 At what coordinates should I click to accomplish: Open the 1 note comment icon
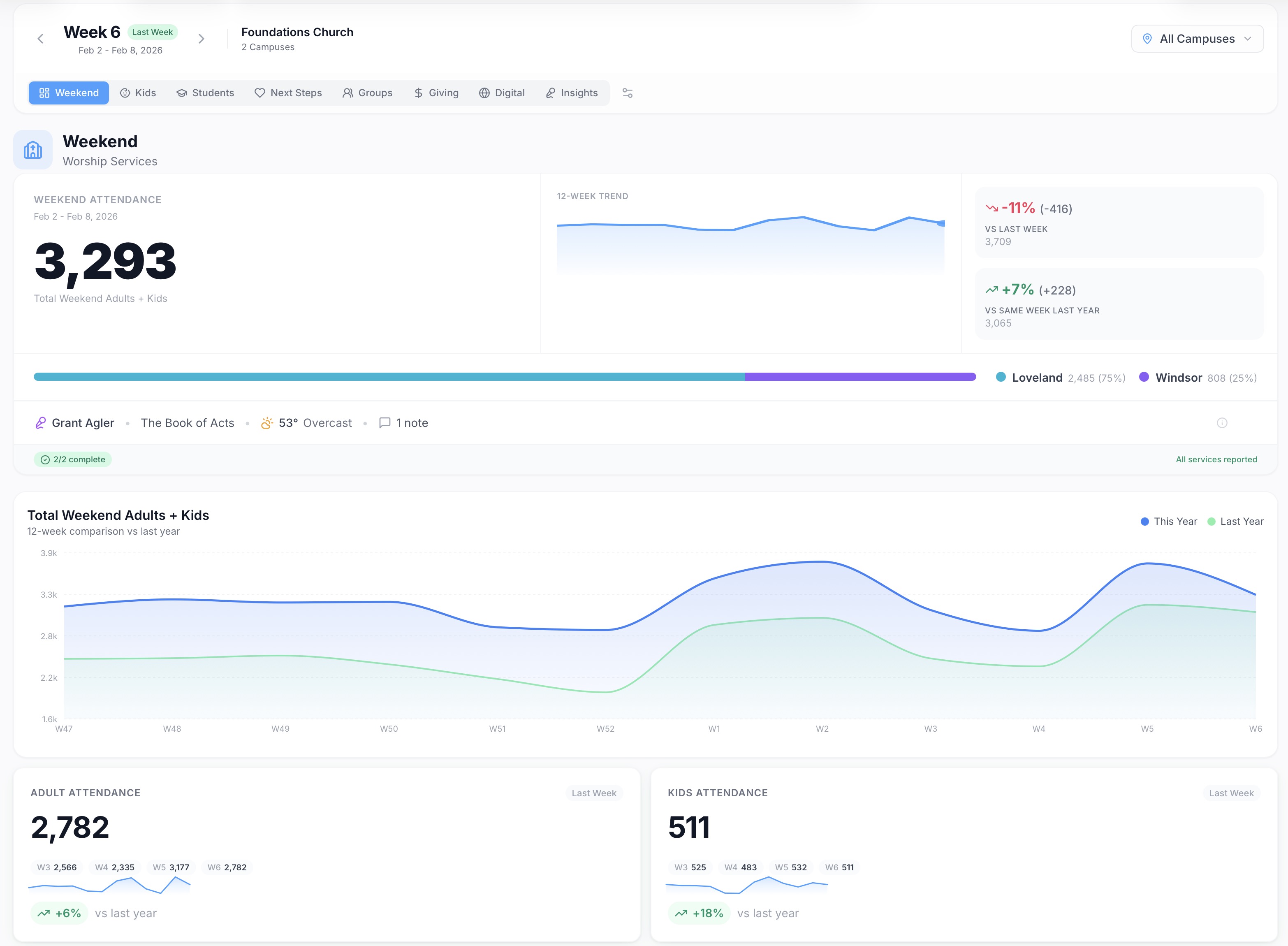pos(385,422)
